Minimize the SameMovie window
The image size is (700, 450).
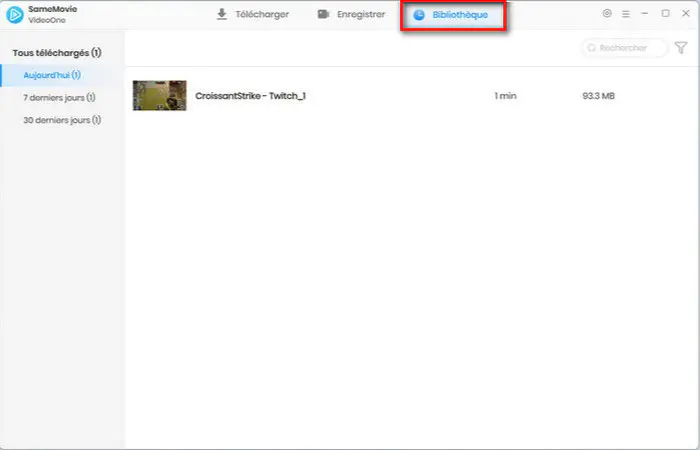click(x=645, y=13)
